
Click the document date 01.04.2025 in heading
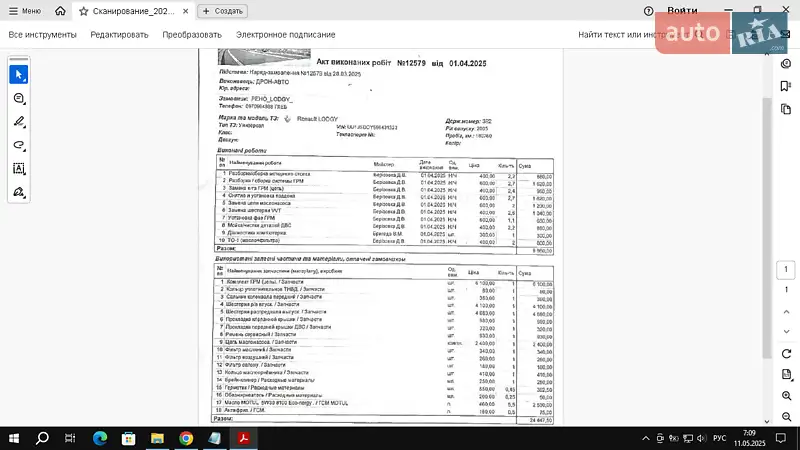click(x=468, y=63)
